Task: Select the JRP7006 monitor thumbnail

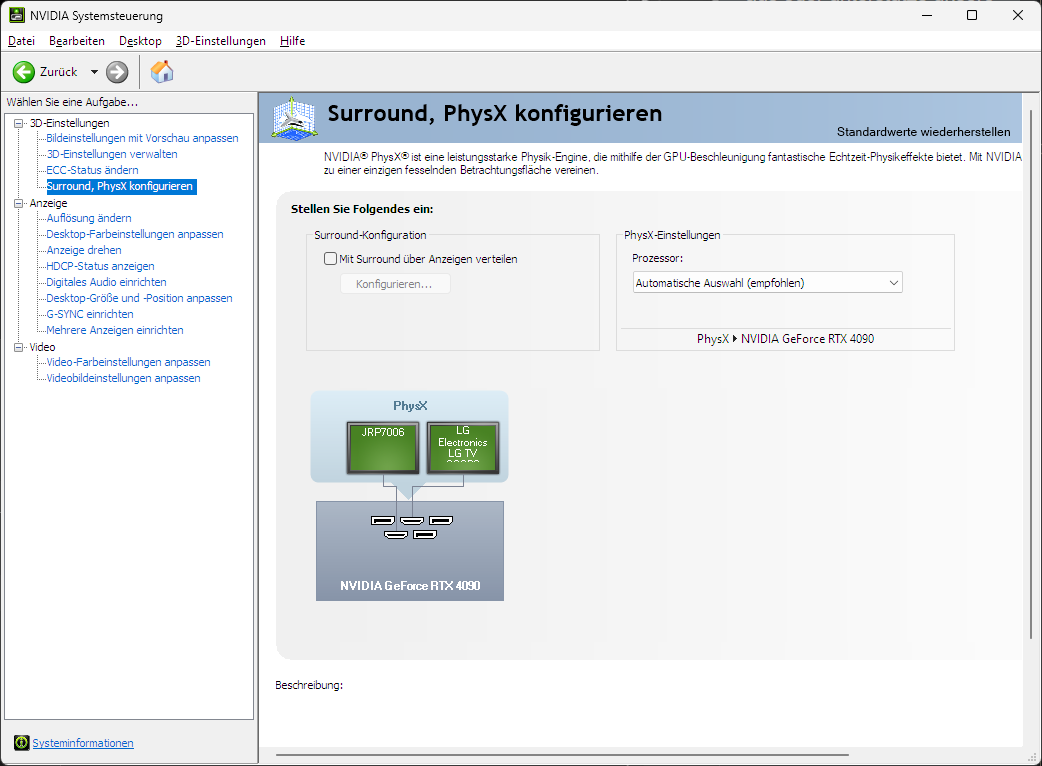Action: (x=383, y=447)
